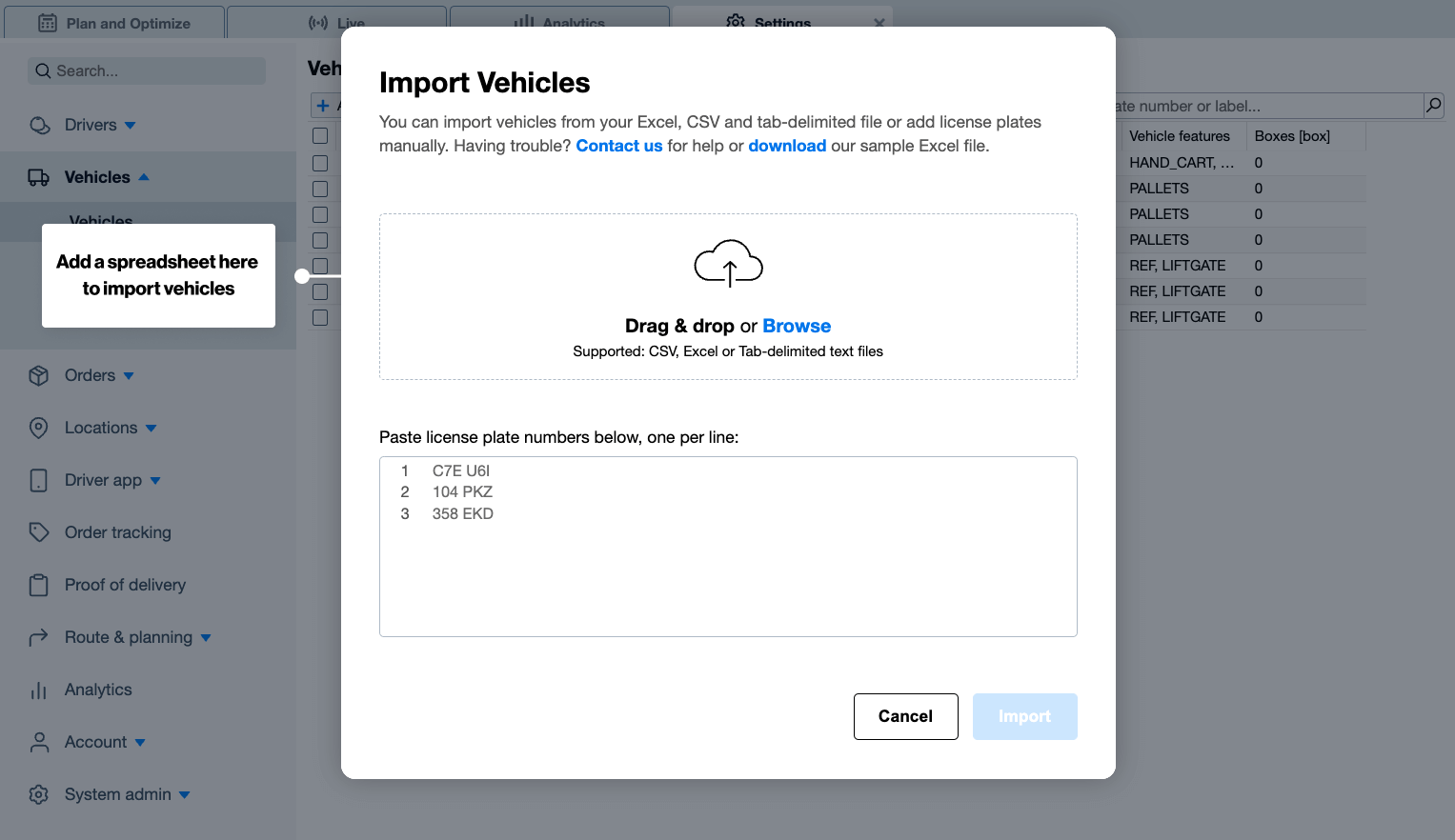Switch to the Live tab
Screen dimensions: 1455x840
coord(338,22)
